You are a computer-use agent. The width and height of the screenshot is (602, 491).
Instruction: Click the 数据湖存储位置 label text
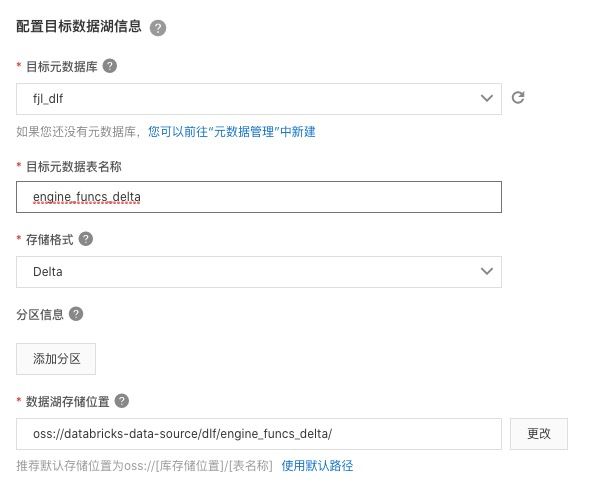68,402
